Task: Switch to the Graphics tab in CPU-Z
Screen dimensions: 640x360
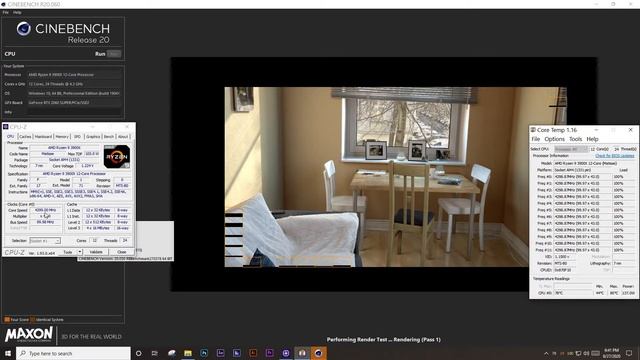Action: (x=93, y=137)
